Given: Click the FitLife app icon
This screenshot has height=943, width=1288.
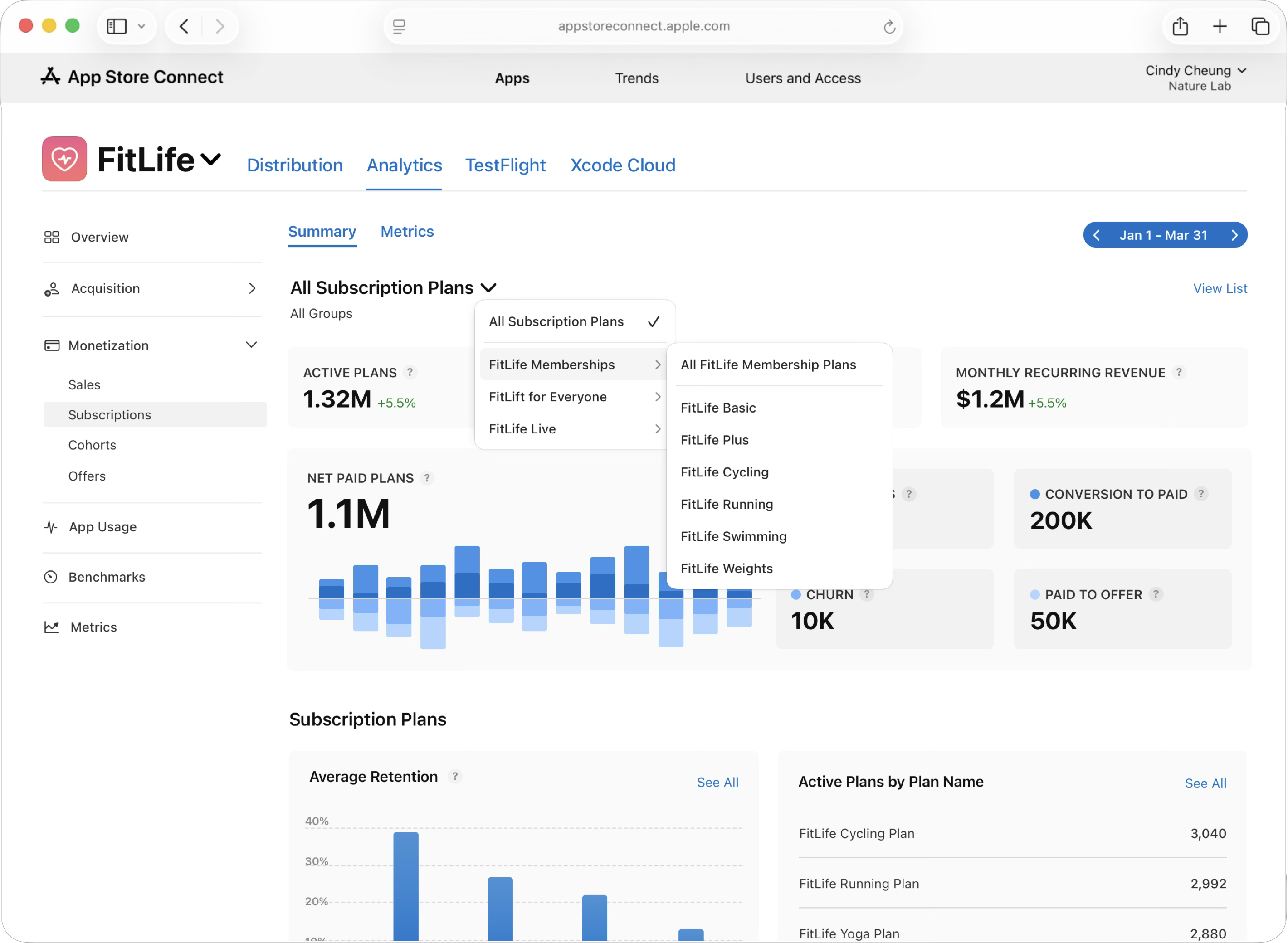Looking at the screenshot, I should pos(64,159).
